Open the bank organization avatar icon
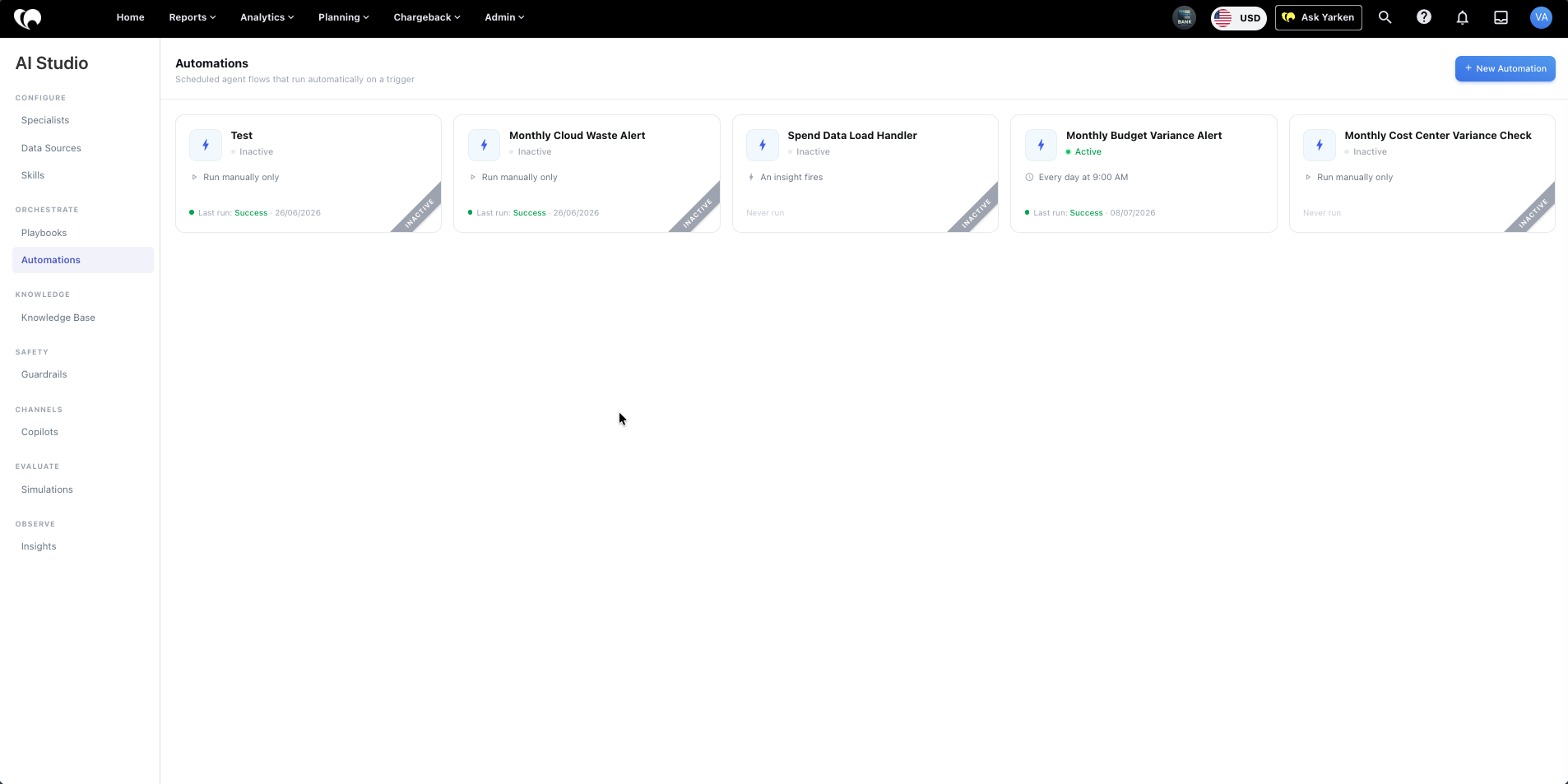This screenshot has height=784, width=1568. coord(1184,17)
